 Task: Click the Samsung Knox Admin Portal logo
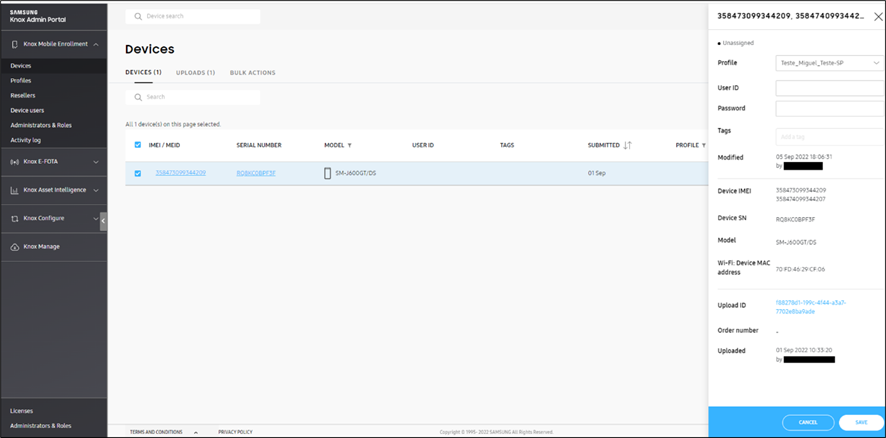coord(38,16)
